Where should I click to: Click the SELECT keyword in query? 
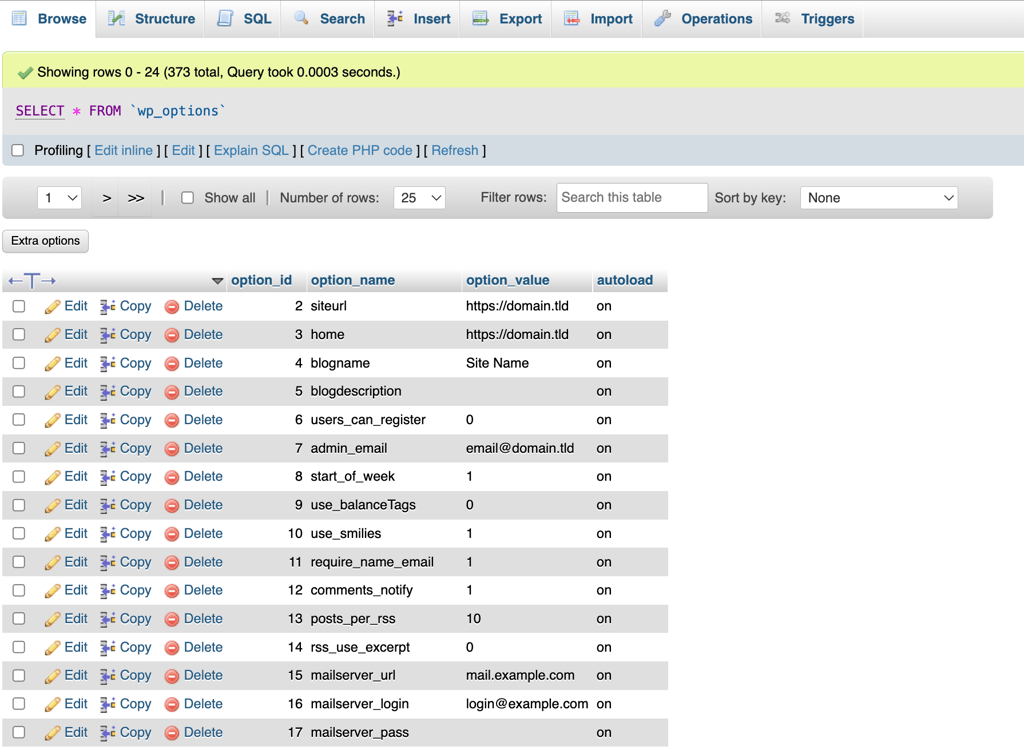coord(40,111)
